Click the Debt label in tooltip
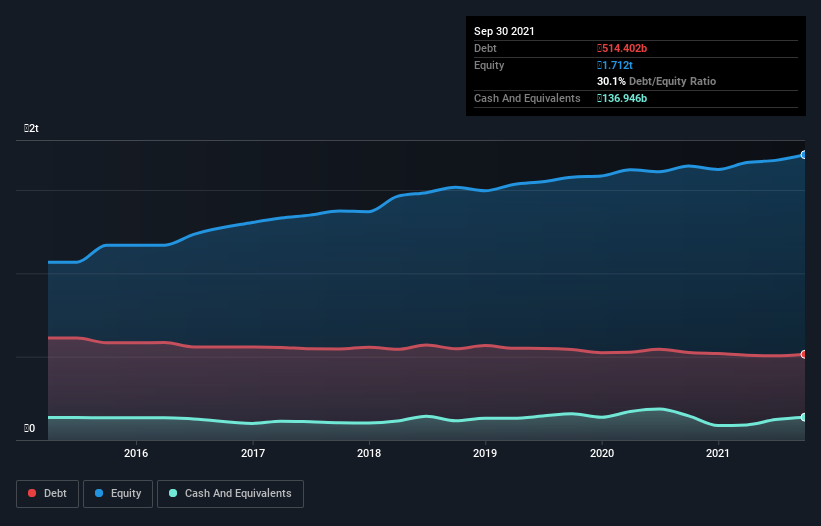This screenshot has height=526, width=821. 485,48
